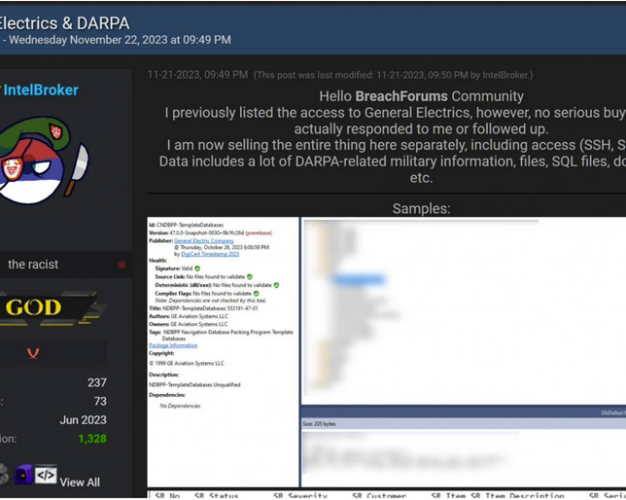Screen dimensions: 626x500
Task: Click the code brackets award icon
Action: [x=46, y=475]
